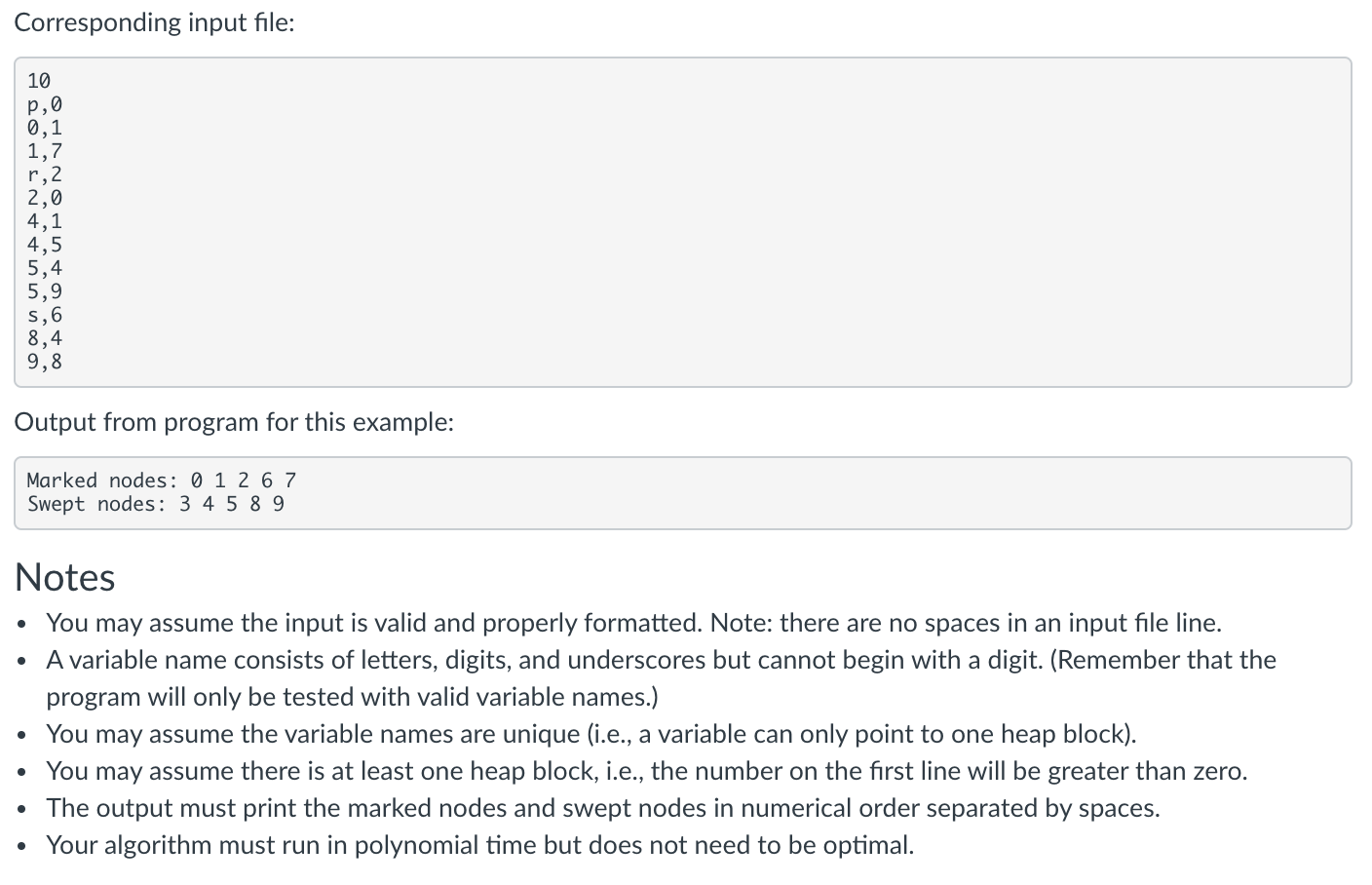Click the note about variable name rules
Viewport: 1372px width, 885px height.
point(661,678)
